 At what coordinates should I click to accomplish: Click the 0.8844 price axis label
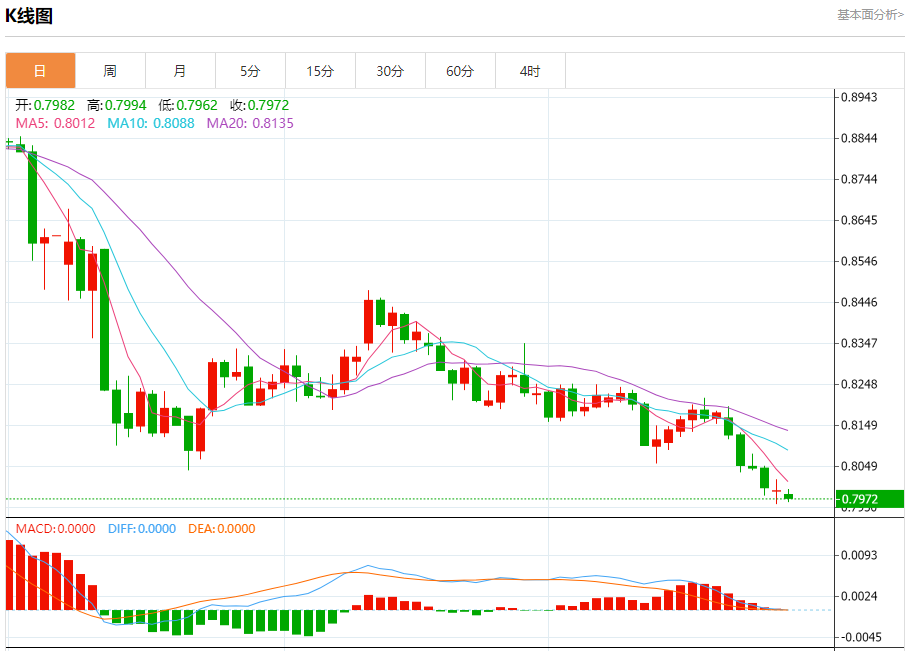(859, 138)
